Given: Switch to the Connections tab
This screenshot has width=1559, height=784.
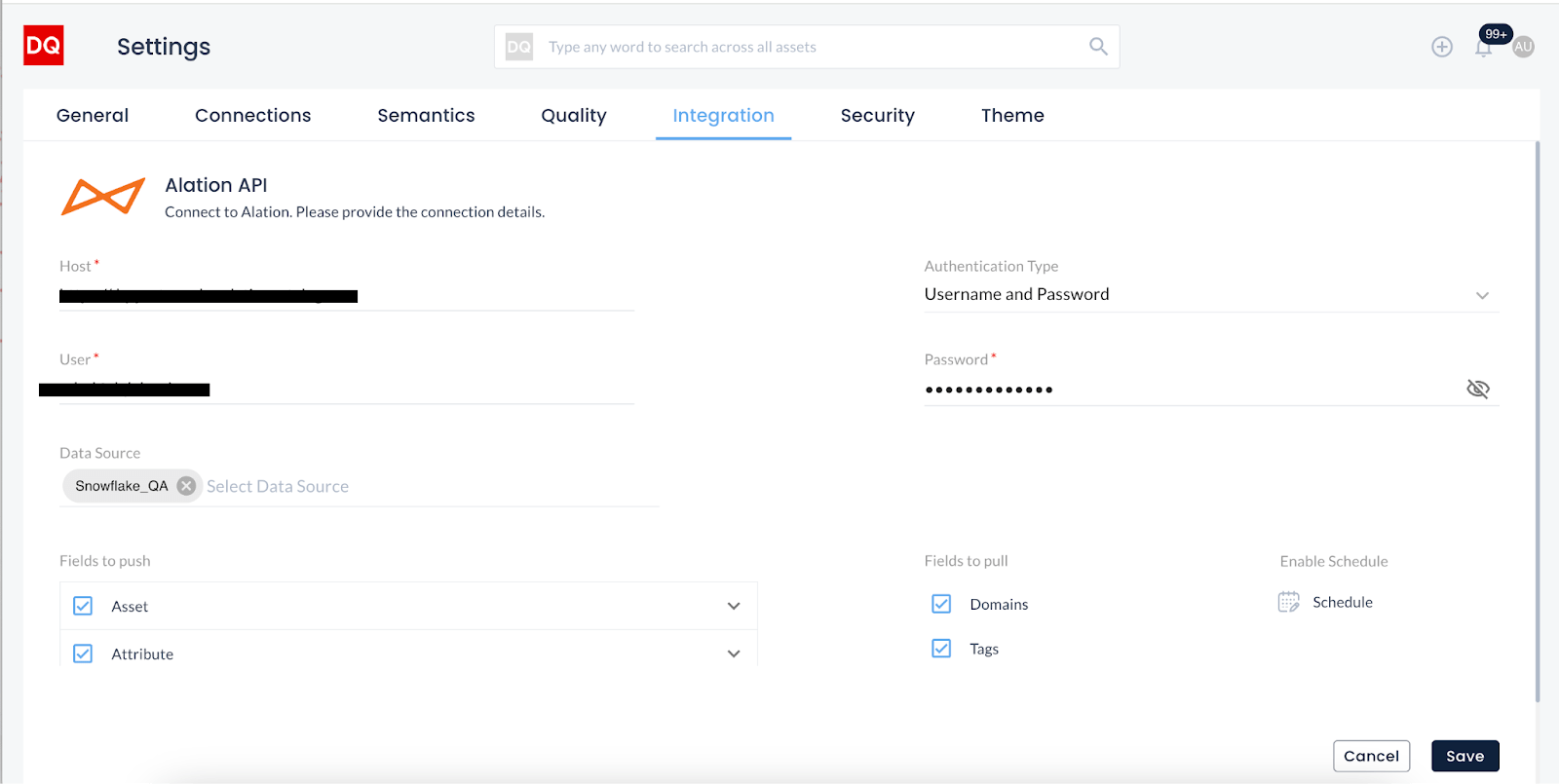Looking at the screenshot, I should point(253,115).
